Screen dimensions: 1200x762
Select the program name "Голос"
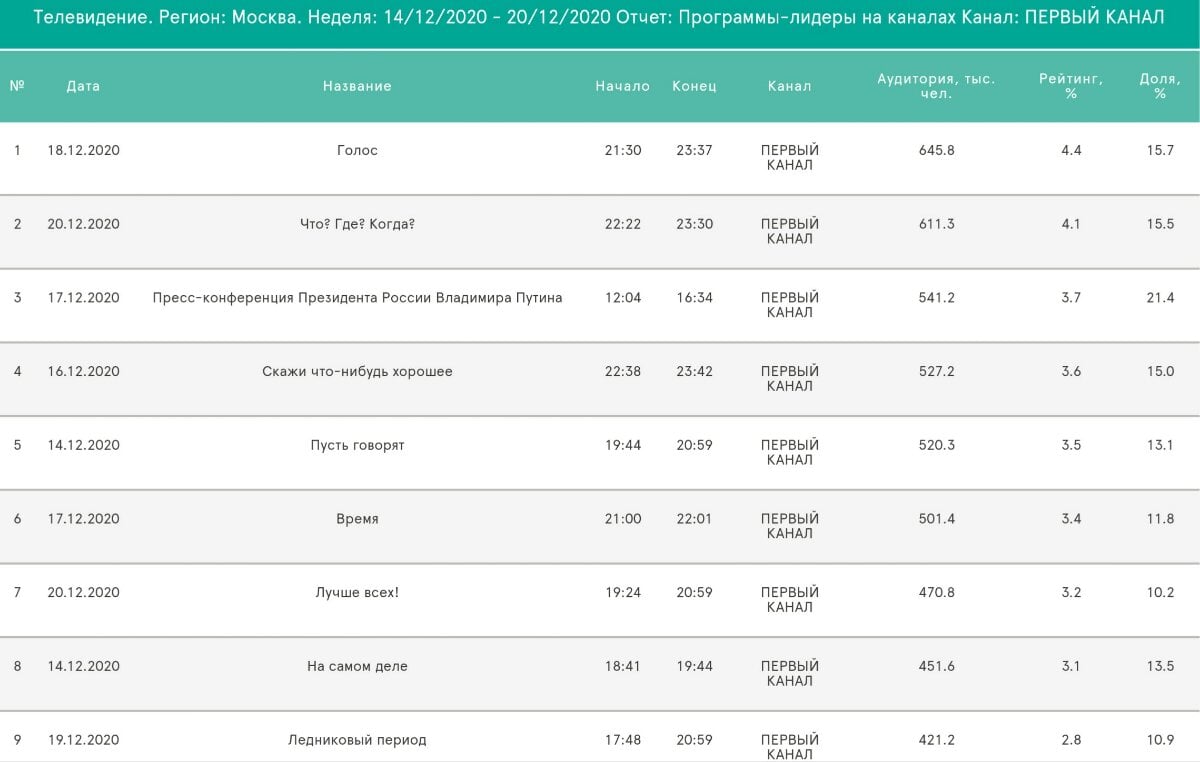(358, 150)
